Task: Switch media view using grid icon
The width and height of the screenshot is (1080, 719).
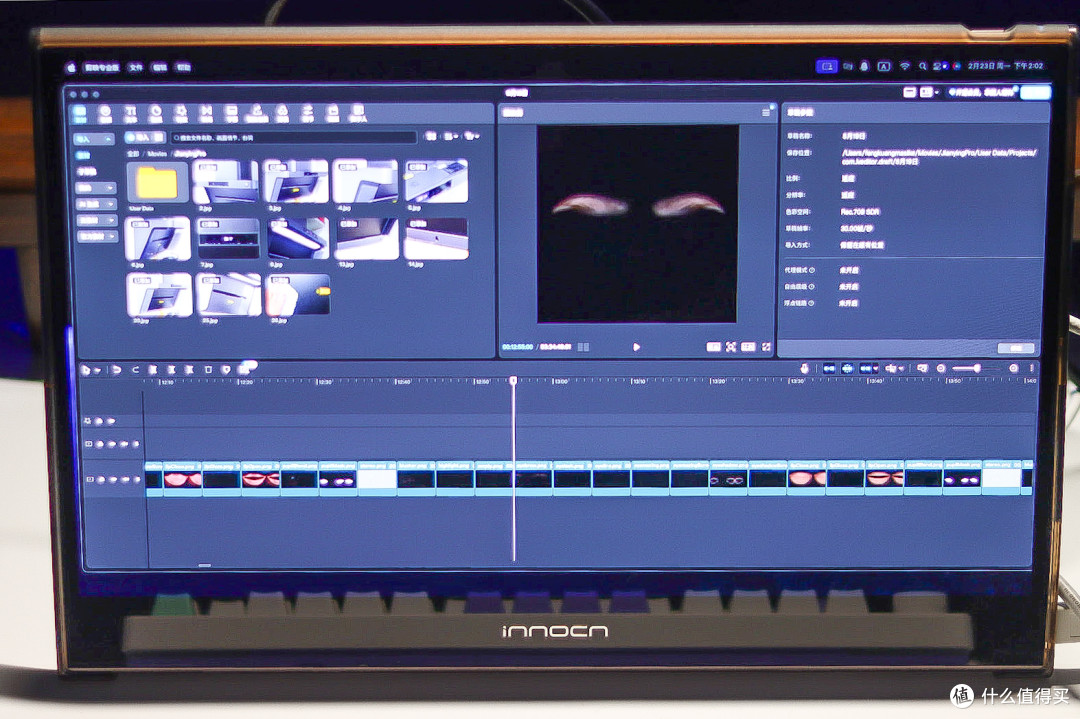Action: pos(430,136)
